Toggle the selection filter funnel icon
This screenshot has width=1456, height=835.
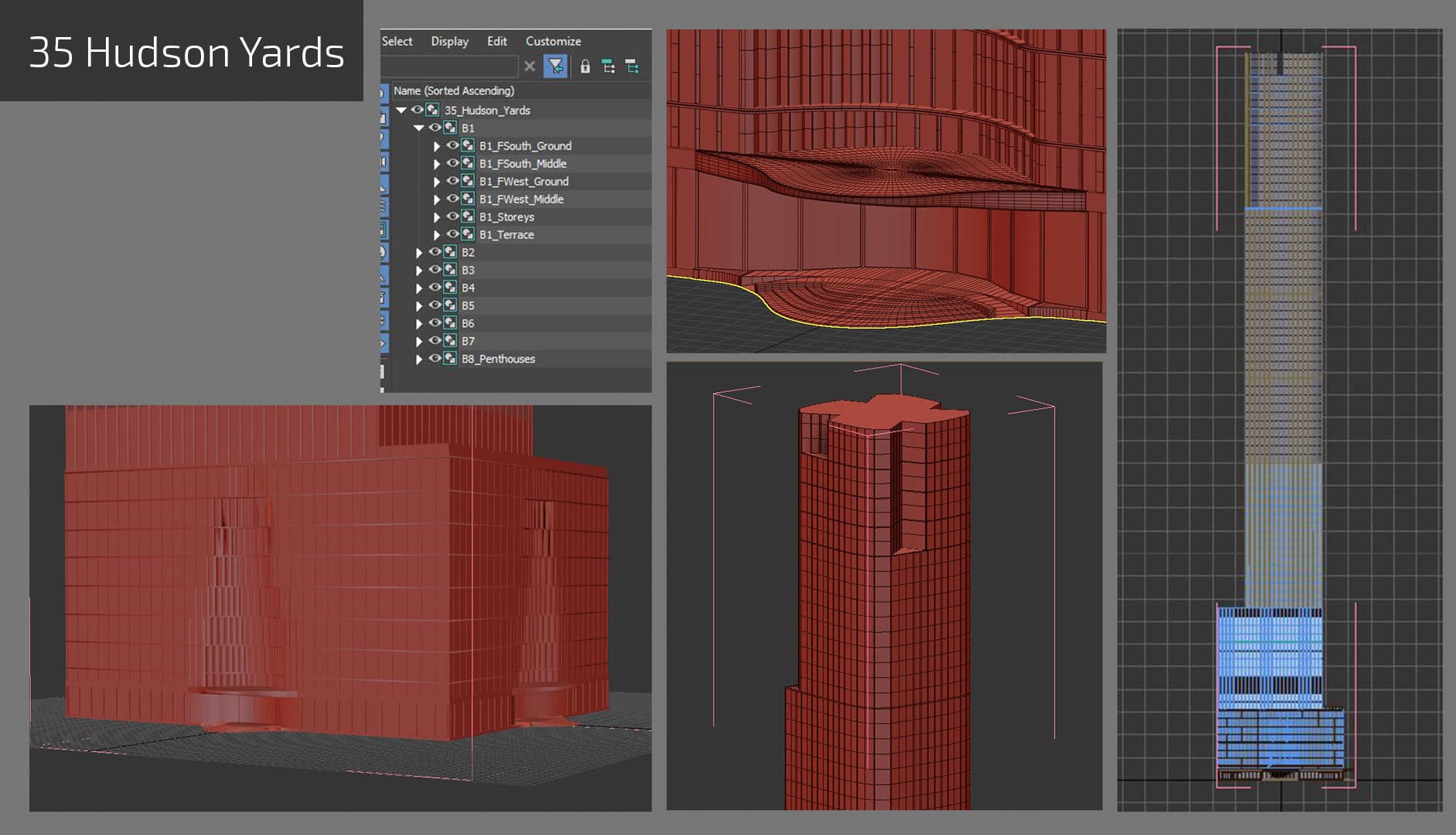click(x=555, y=66)
